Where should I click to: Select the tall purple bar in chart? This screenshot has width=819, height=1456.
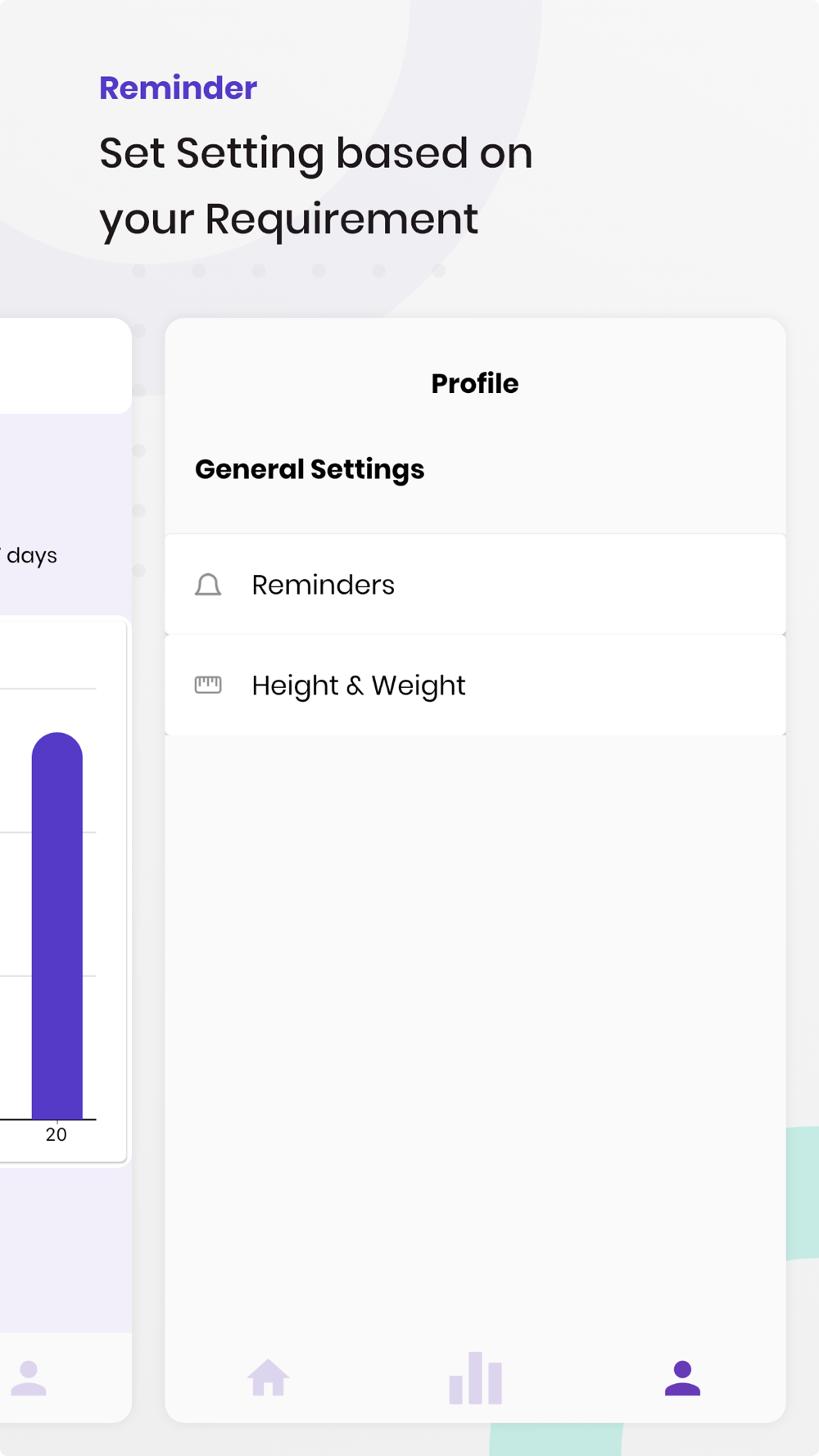(57, 925)
